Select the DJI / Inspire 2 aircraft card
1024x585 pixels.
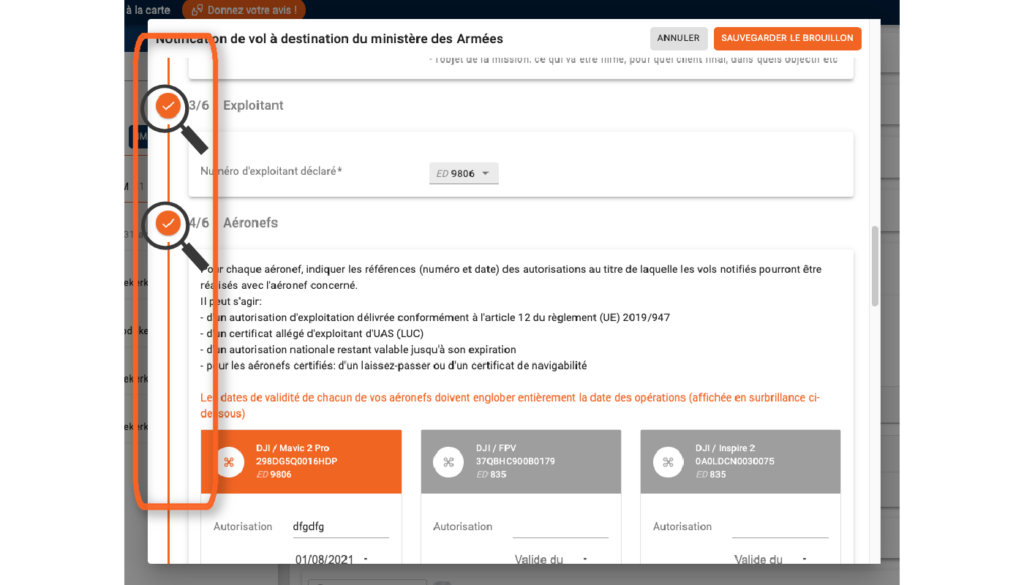pos(740,461)
